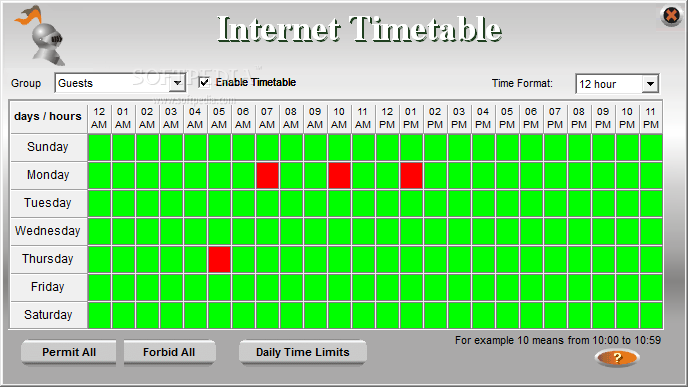The height and width of the screenshot is (387, 688).
Task: Select the Tuesday row header
Action: pos(49,203)
